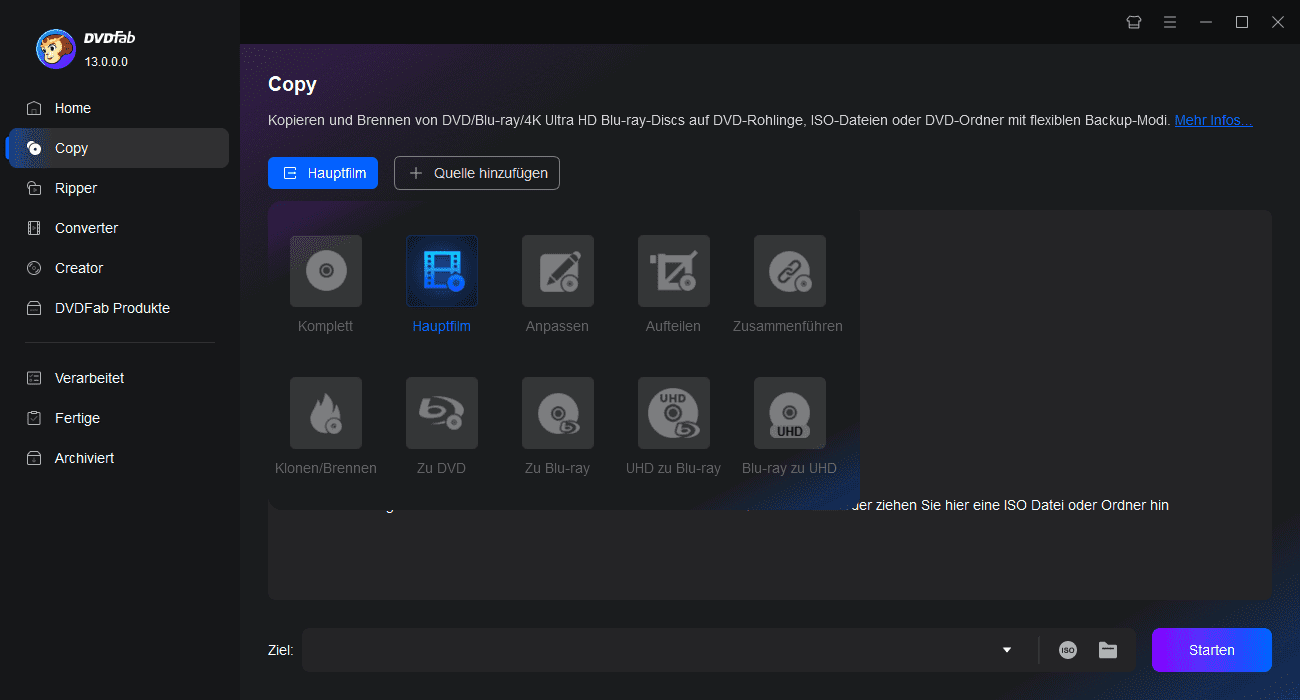Click the Copy page heading
1300x700 pixels.
(292, 84)
